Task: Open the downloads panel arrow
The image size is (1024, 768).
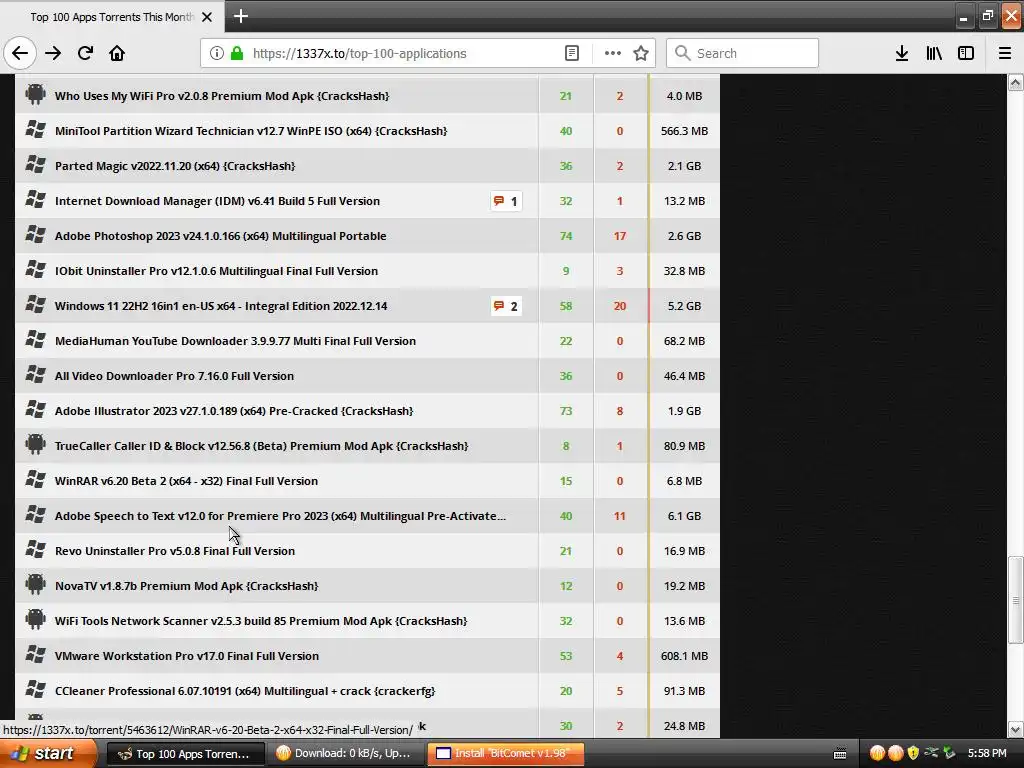Action: click(x=901, y=53)
